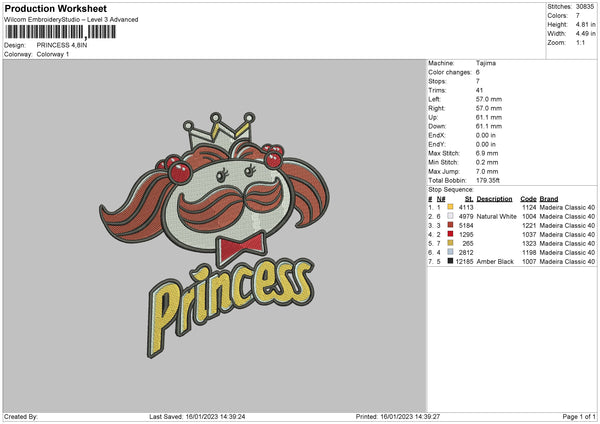Click the design name 'PRINCESS 4,8IN'
Image resolution: width=600 pixels, height=424 pixels.
(62, 45)
